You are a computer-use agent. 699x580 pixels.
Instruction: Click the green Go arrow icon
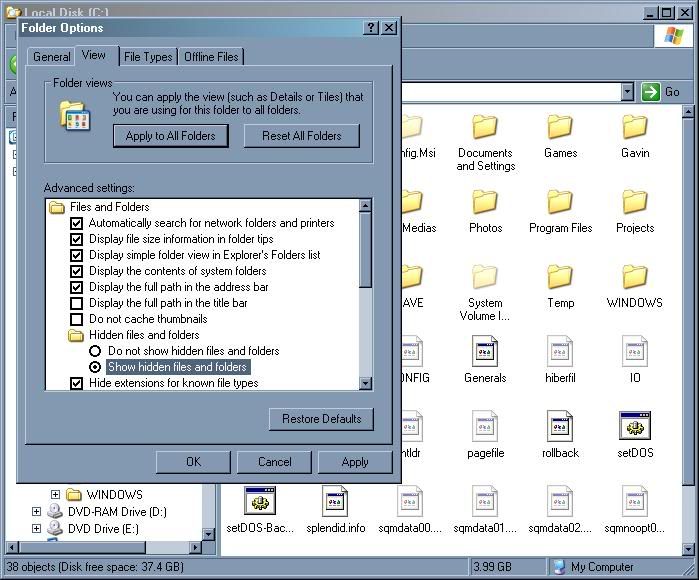pos(650,92)
